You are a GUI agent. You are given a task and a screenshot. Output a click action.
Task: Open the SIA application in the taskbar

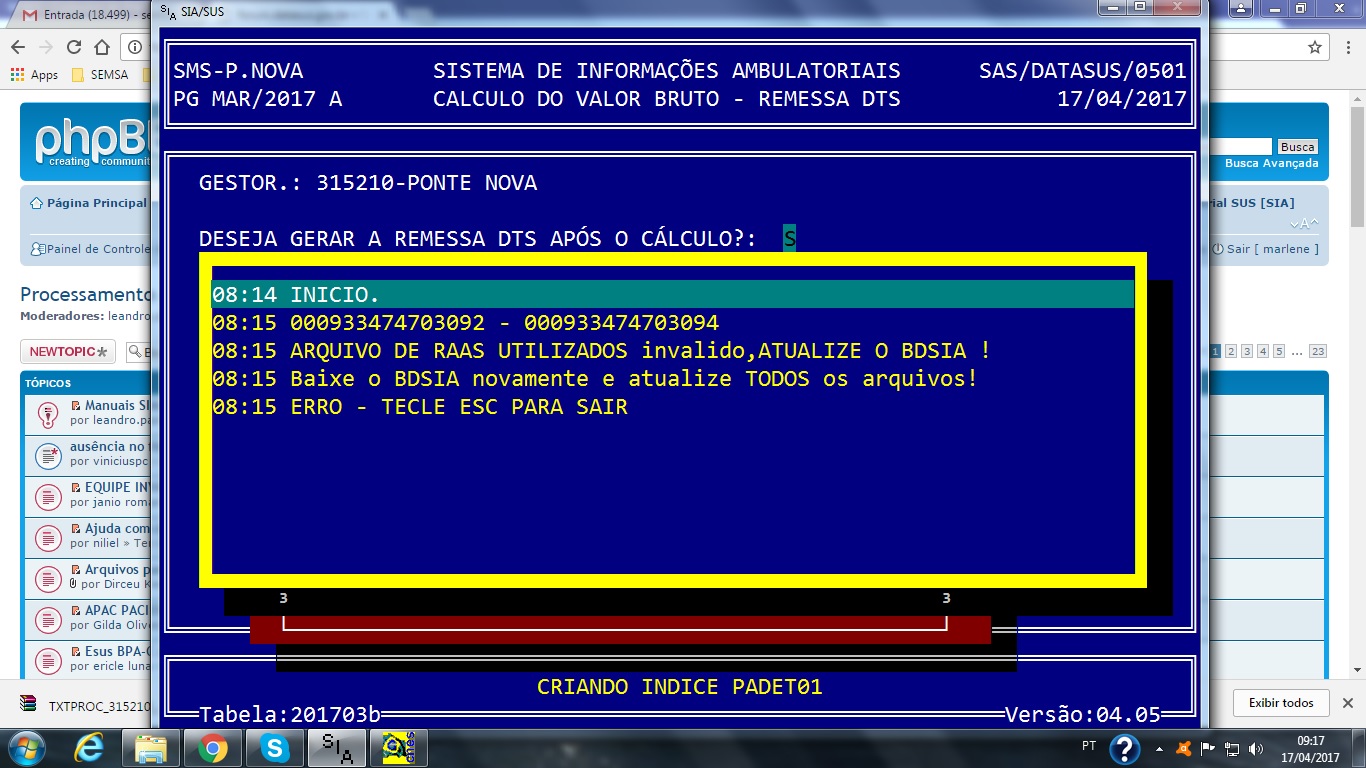pos(337,747)
